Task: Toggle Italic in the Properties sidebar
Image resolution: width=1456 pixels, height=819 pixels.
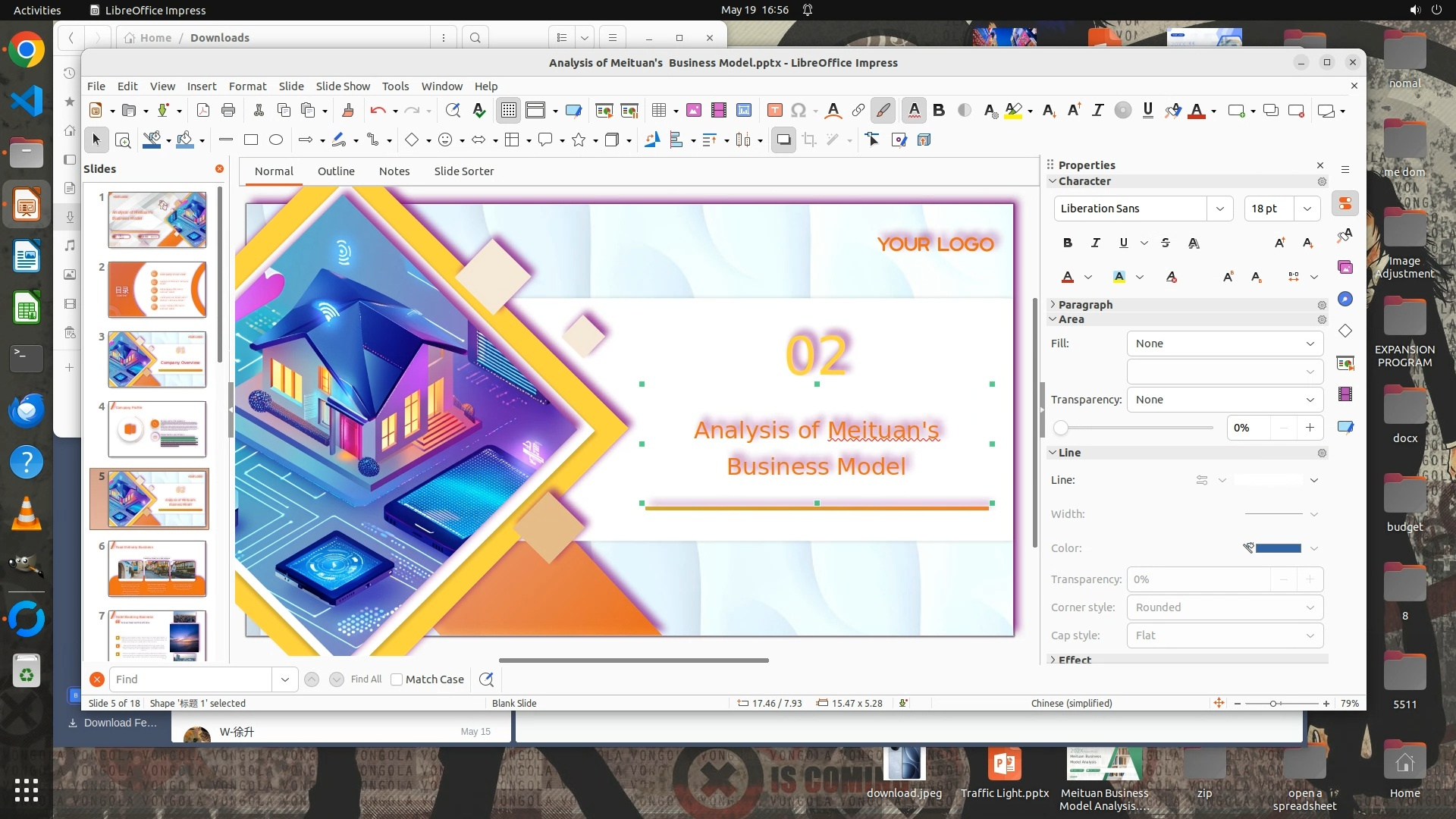Action: [1095, 243]
